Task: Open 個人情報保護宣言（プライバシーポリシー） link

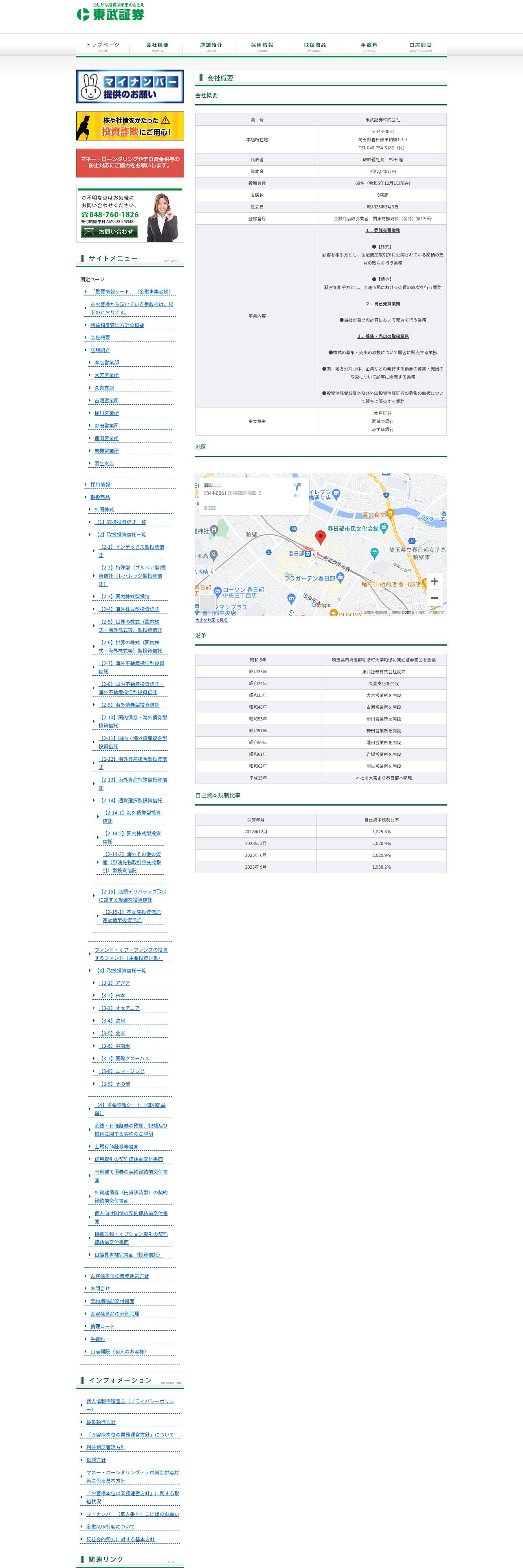Action: [x=130, y=1406]
